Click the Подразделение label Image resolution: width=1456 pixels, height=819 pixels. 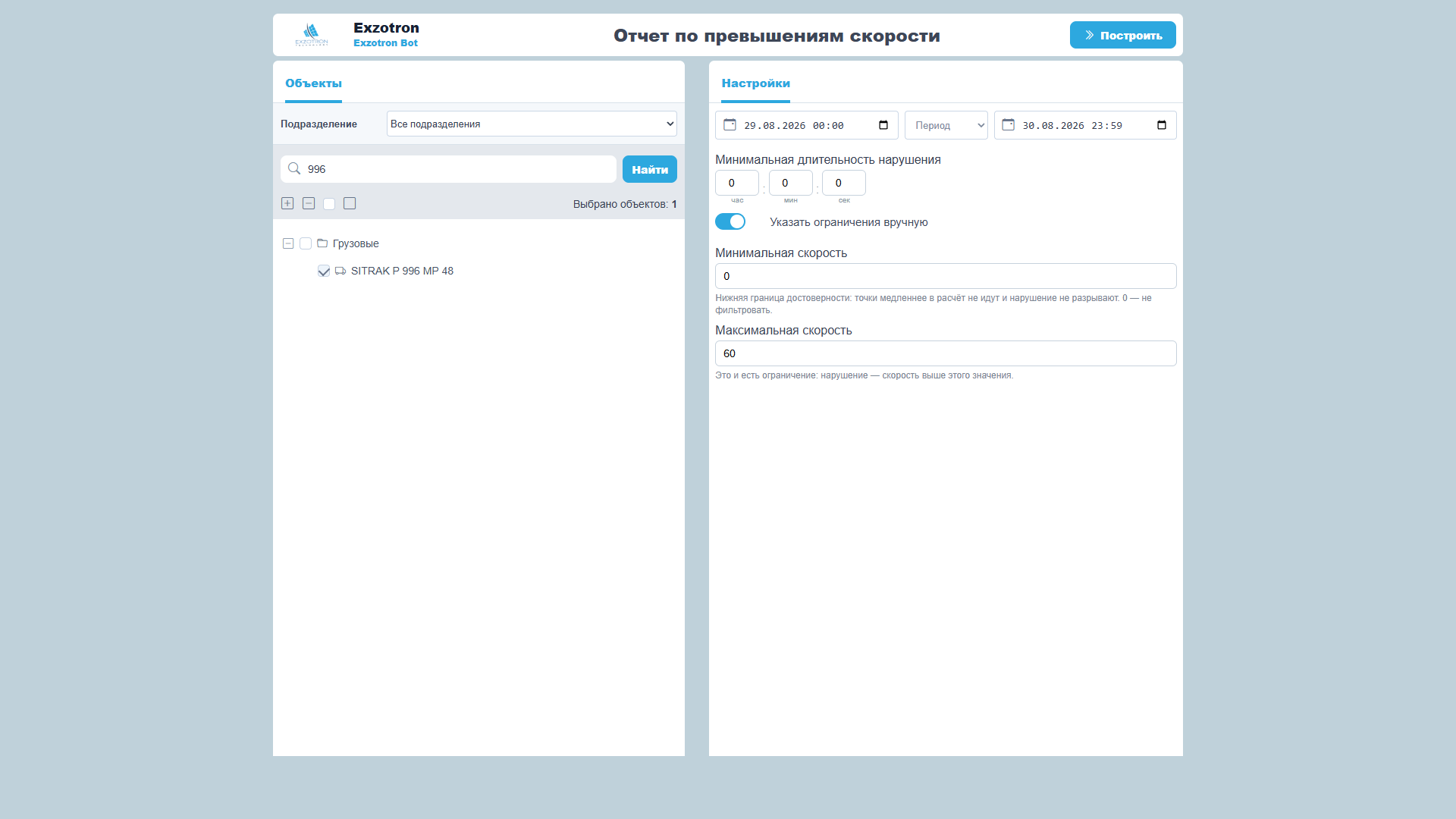coord(318,124)
